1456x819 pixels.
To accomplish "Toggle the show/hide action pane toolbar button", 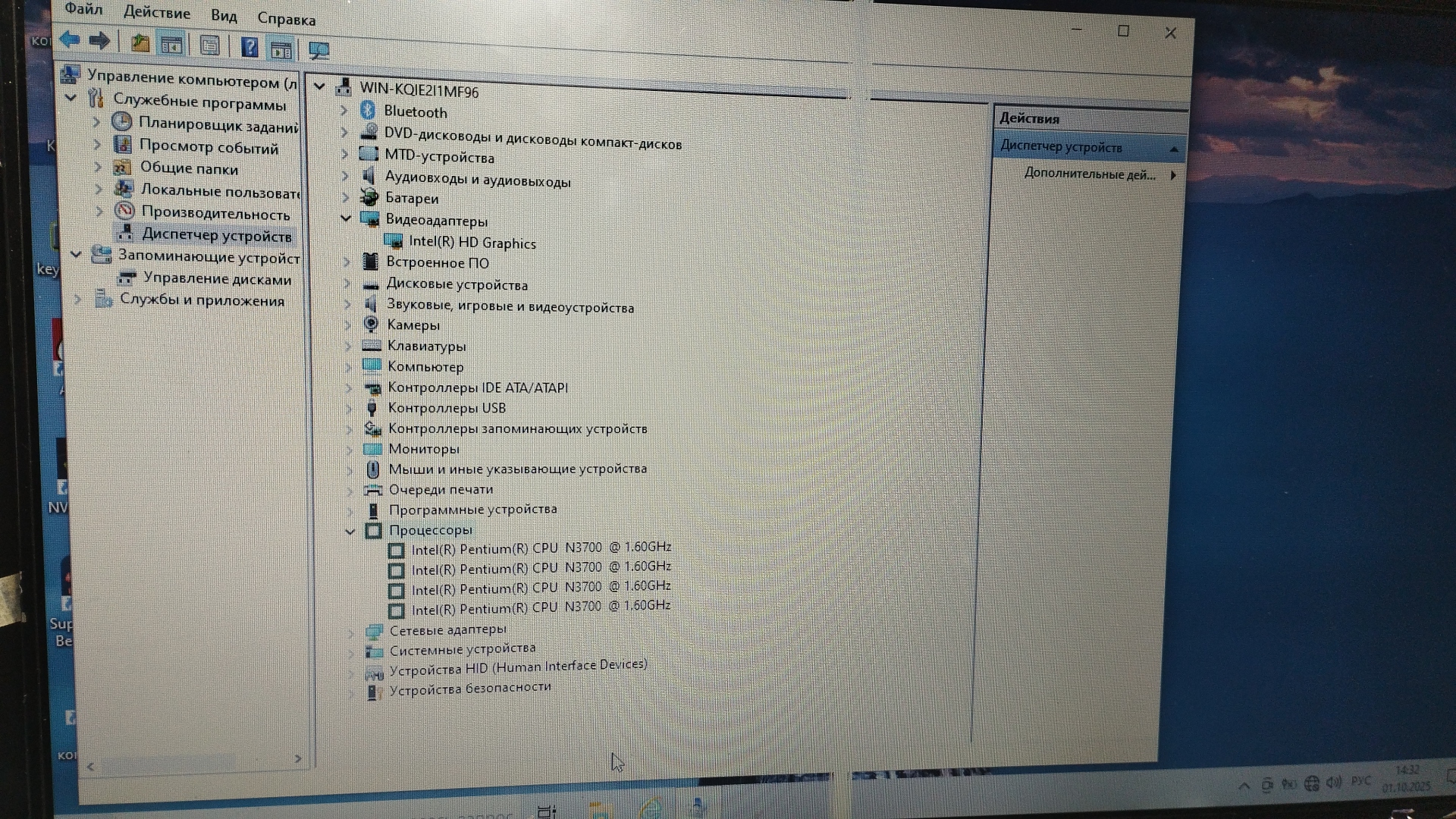I will coord(281,50).
